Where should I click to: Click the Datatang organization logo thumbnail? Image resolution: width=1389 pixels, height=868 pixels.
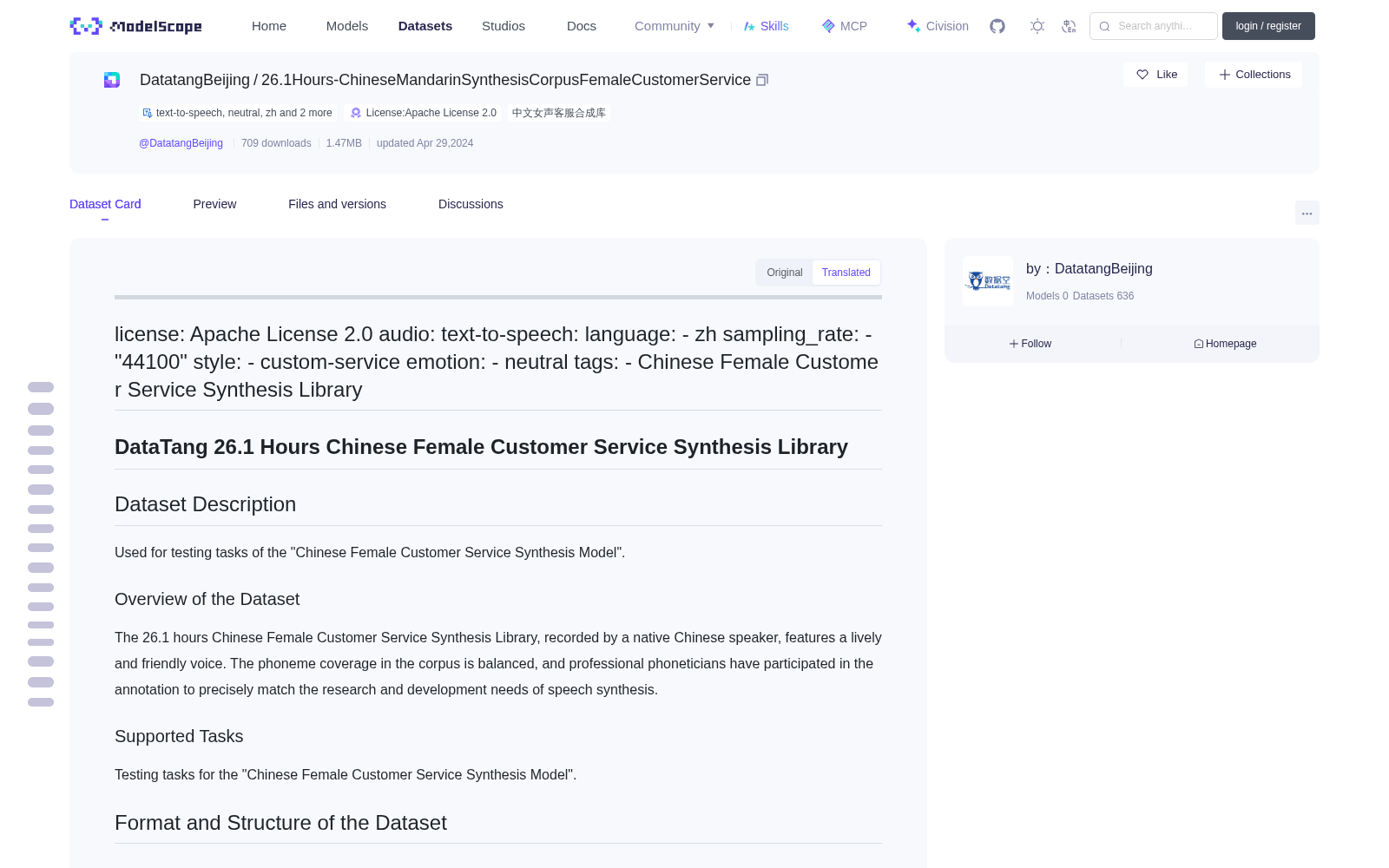pos(988,281)
